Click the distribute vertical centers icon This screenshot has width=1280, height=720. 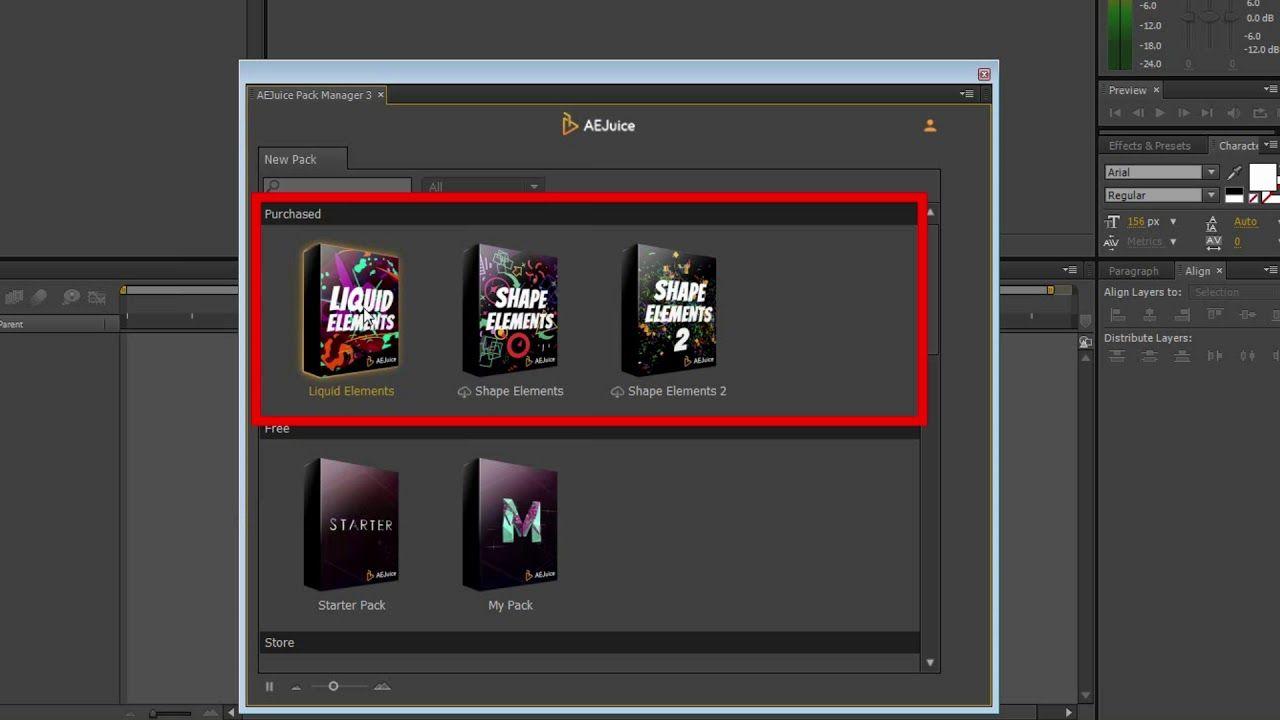pyautogui.click(x=1150, y=356)
